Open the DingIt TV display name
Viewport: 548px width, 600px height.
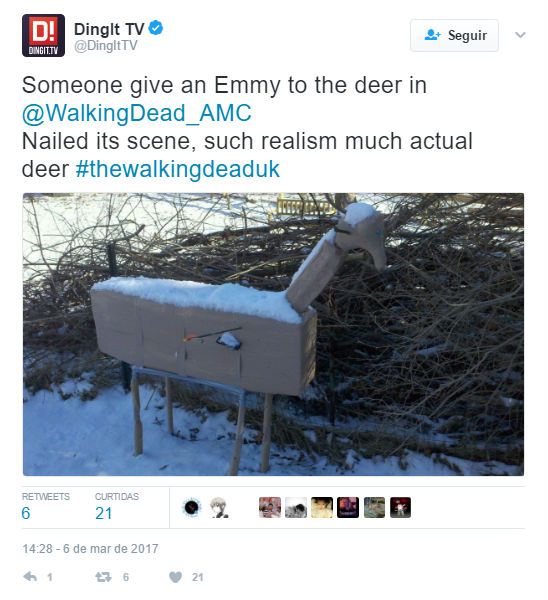coord(109,29)
